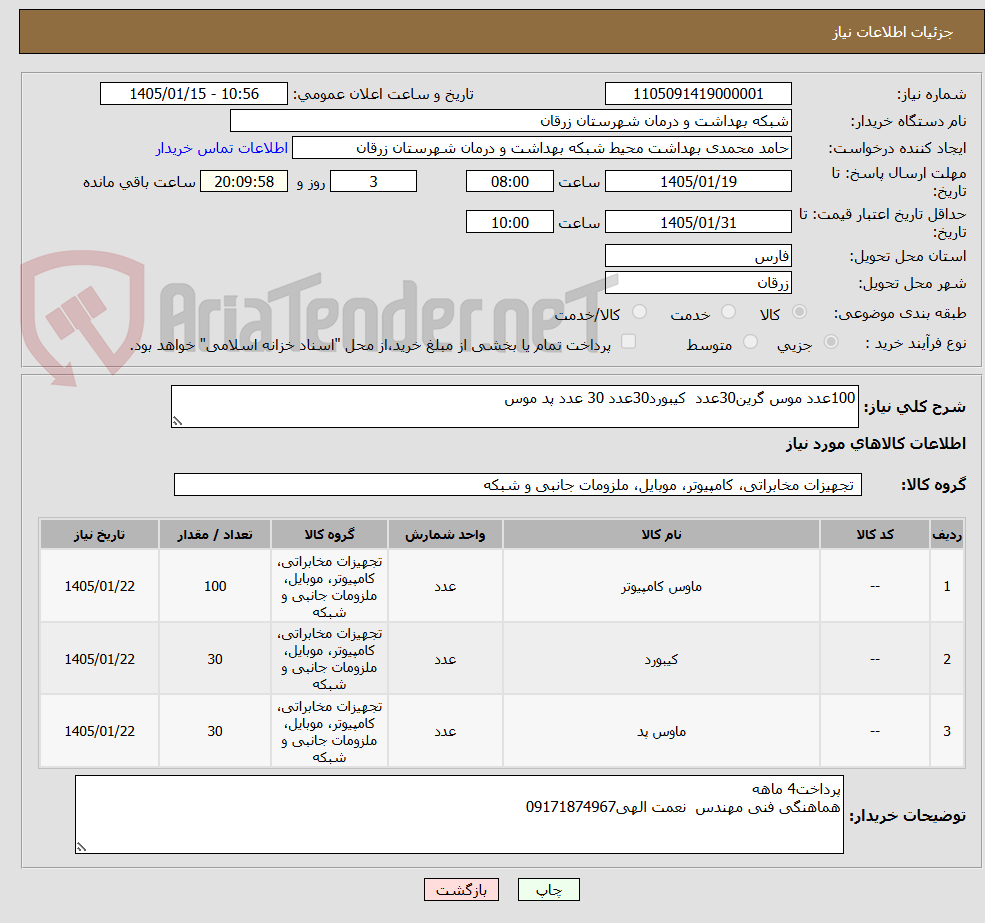Screen dimensions: 985x923
Task: Click the goods group cell in کیبورد row
Action: pos(329,659)
